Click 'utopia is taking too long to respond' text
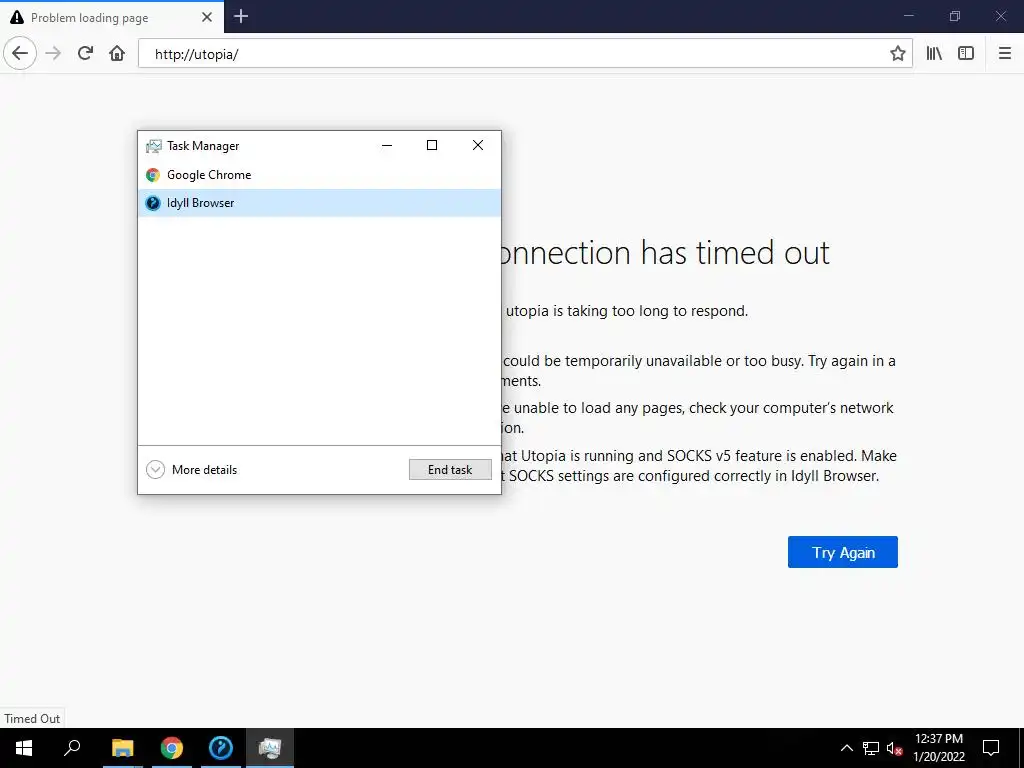 point(627,311)
